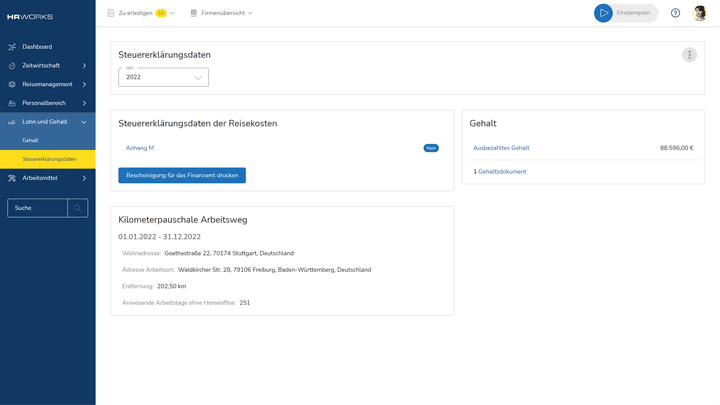This screenshot has height=405, width=720.
Task: Click the yellow 10 tasks badge
Action: (161, 13)
